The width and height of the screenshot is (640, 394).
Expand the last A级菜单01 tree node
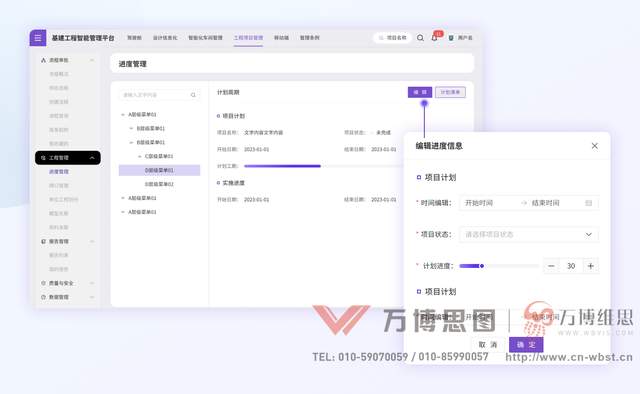(x=123, y=212)
